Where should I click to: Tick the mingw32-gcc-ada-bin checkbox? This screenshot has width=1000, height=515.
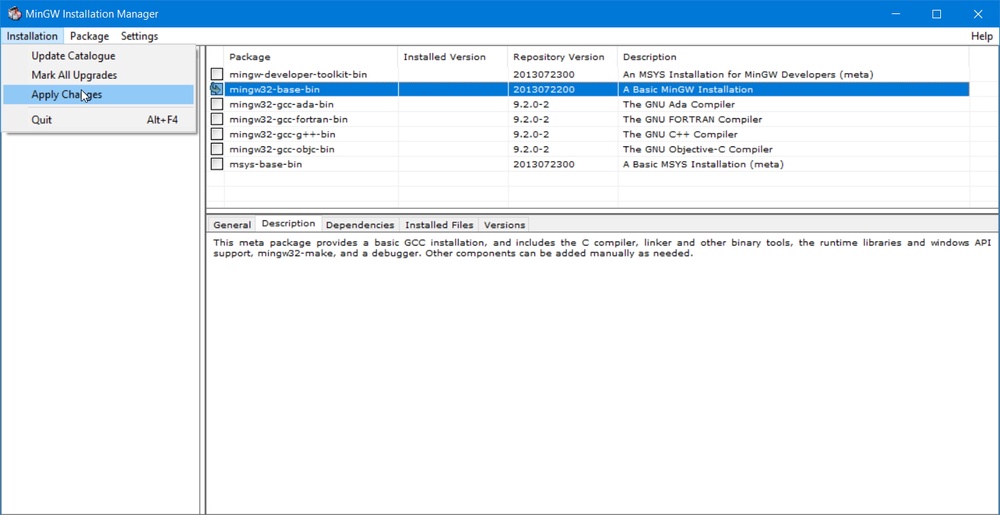tap(217, 104)
